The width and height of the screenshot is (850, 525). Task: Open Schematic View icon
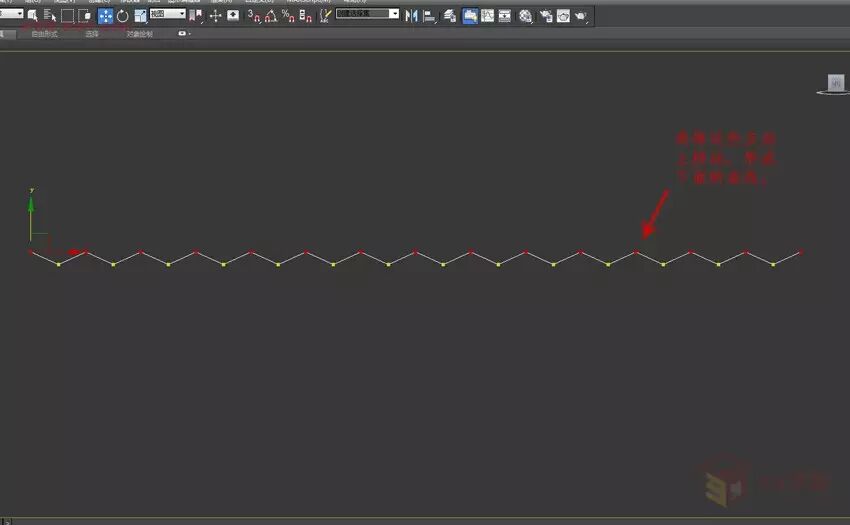505,16
